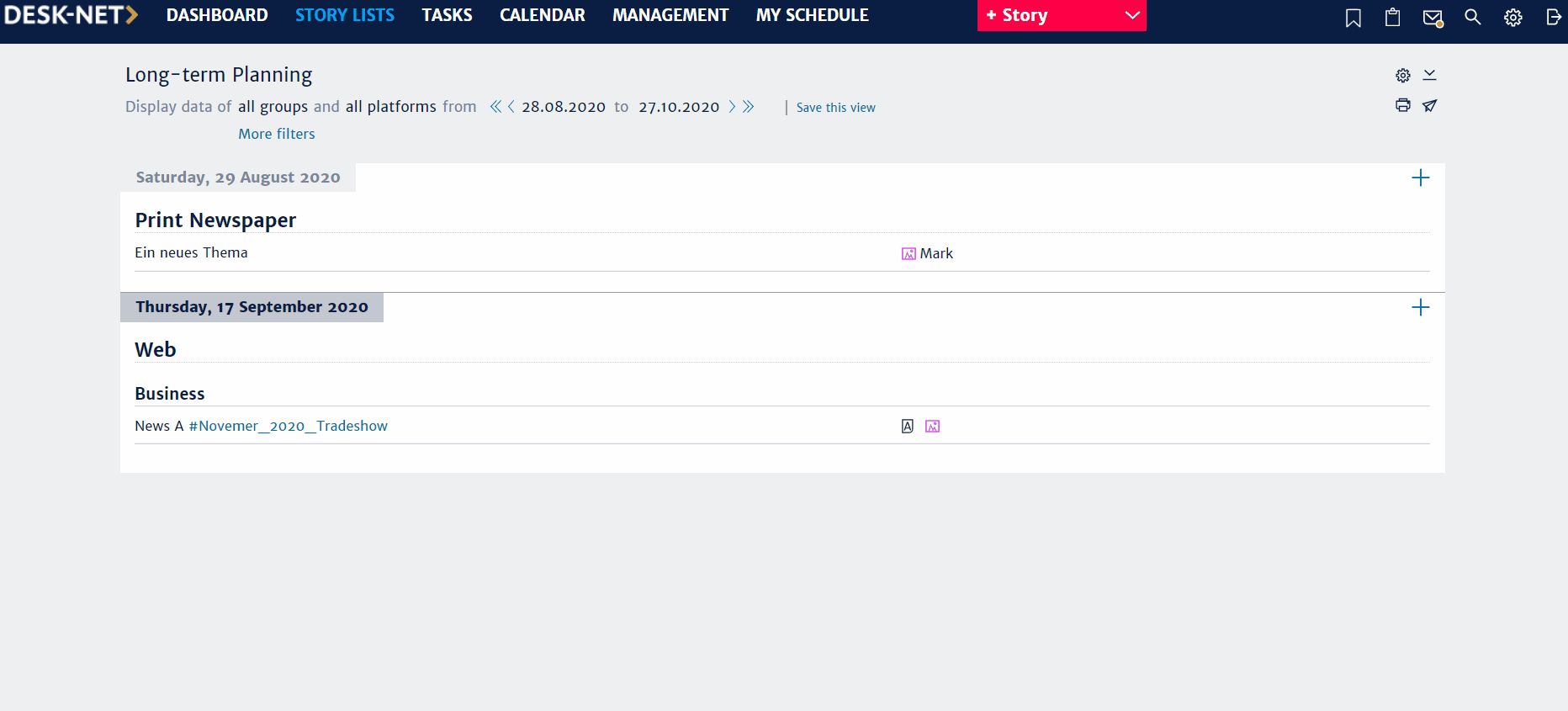Open the messages envelope icon
This screenshot has width=1568, height=711.
click(x=1432, y=18)
